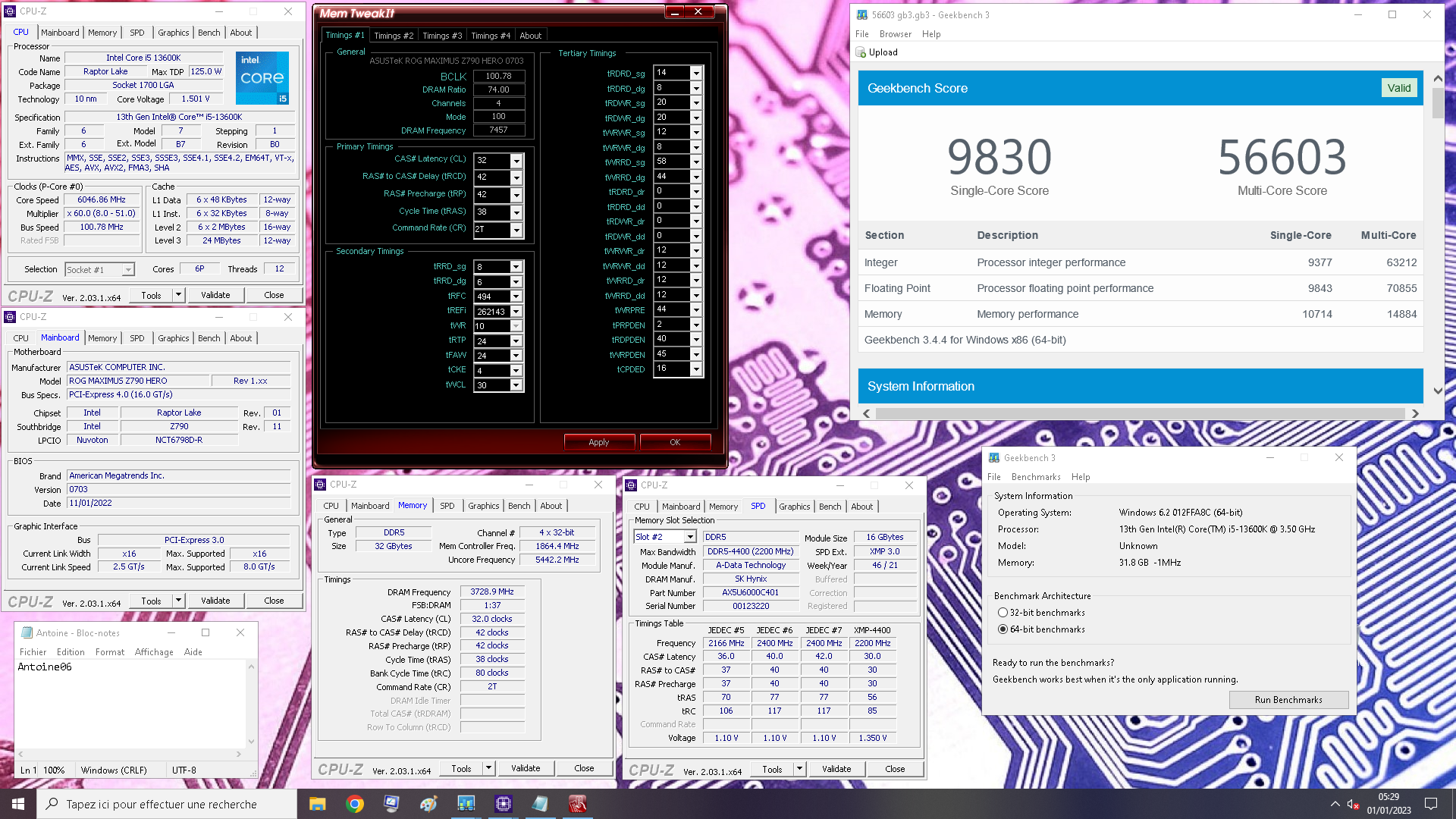Click the Intel Core i5 logo in CPU-Z

(262, 78)
